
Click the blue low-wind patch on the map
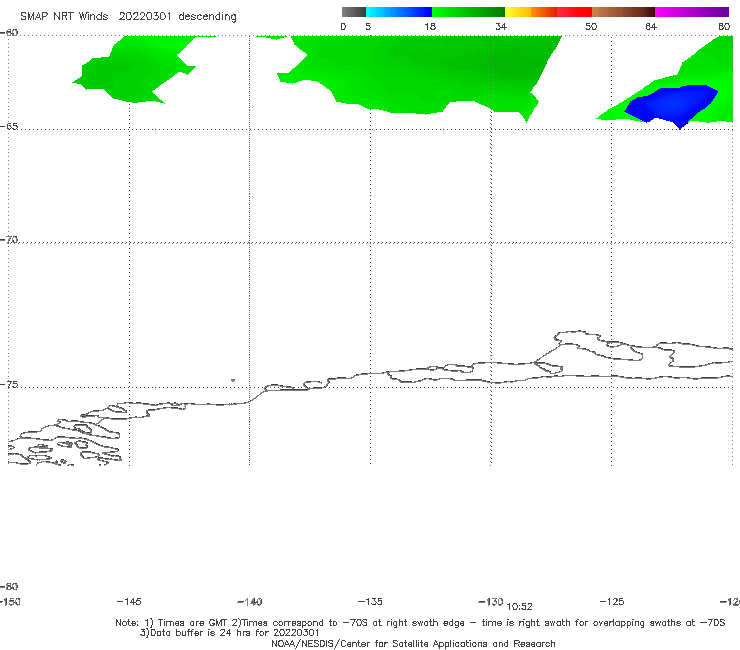click(x=671, y=105)
